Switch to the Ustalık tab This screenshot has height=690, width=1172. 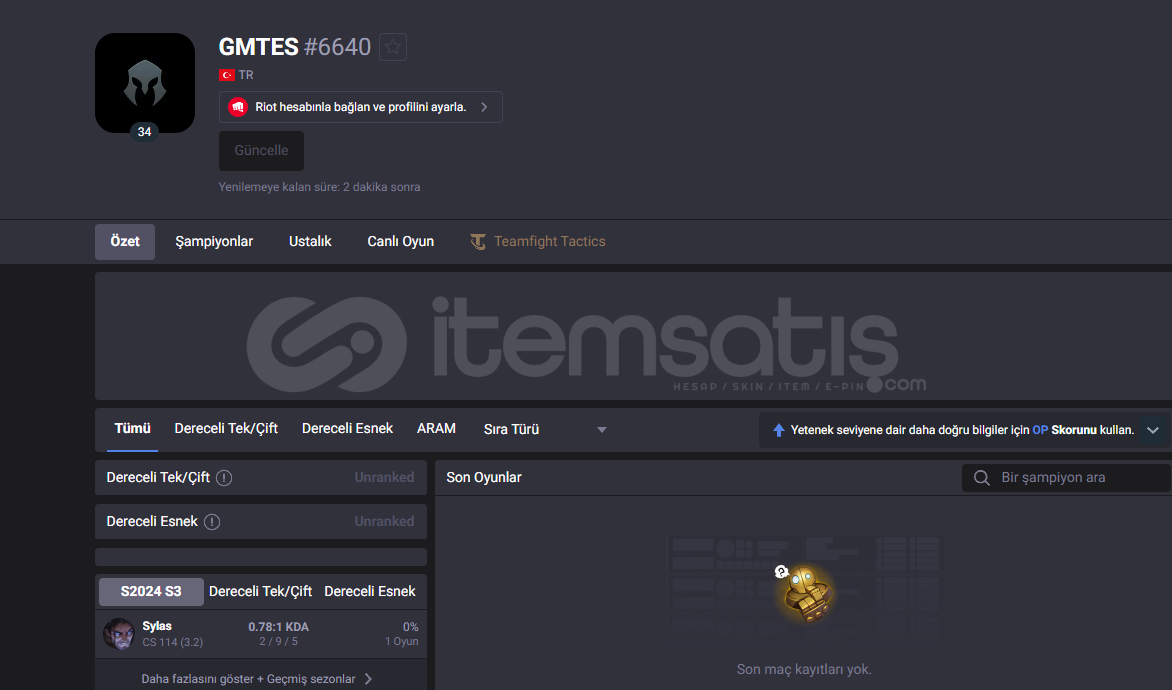tap(310, 241)
